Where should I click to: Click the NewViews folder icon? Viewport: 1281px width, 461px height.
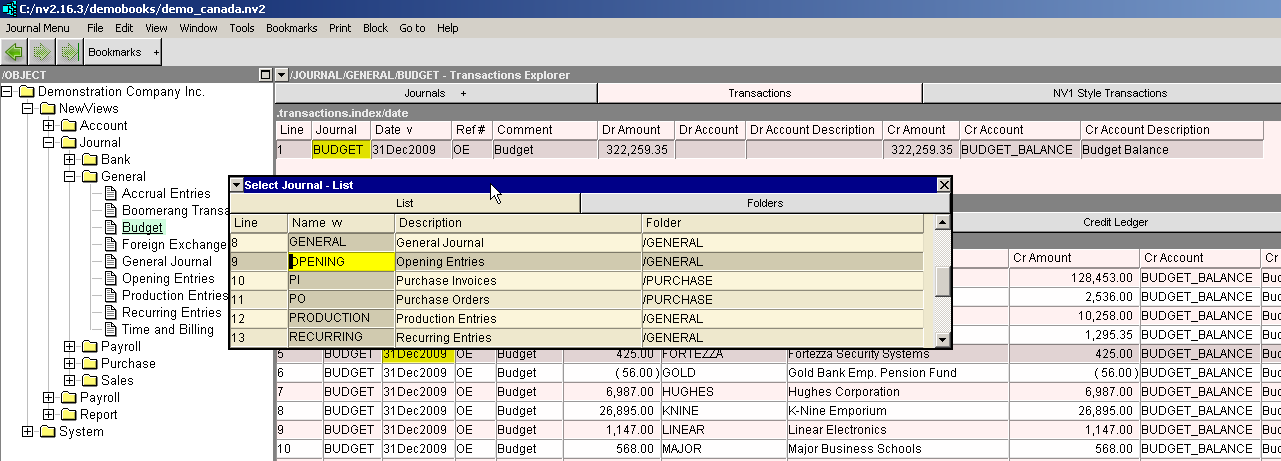click(47, 109)
